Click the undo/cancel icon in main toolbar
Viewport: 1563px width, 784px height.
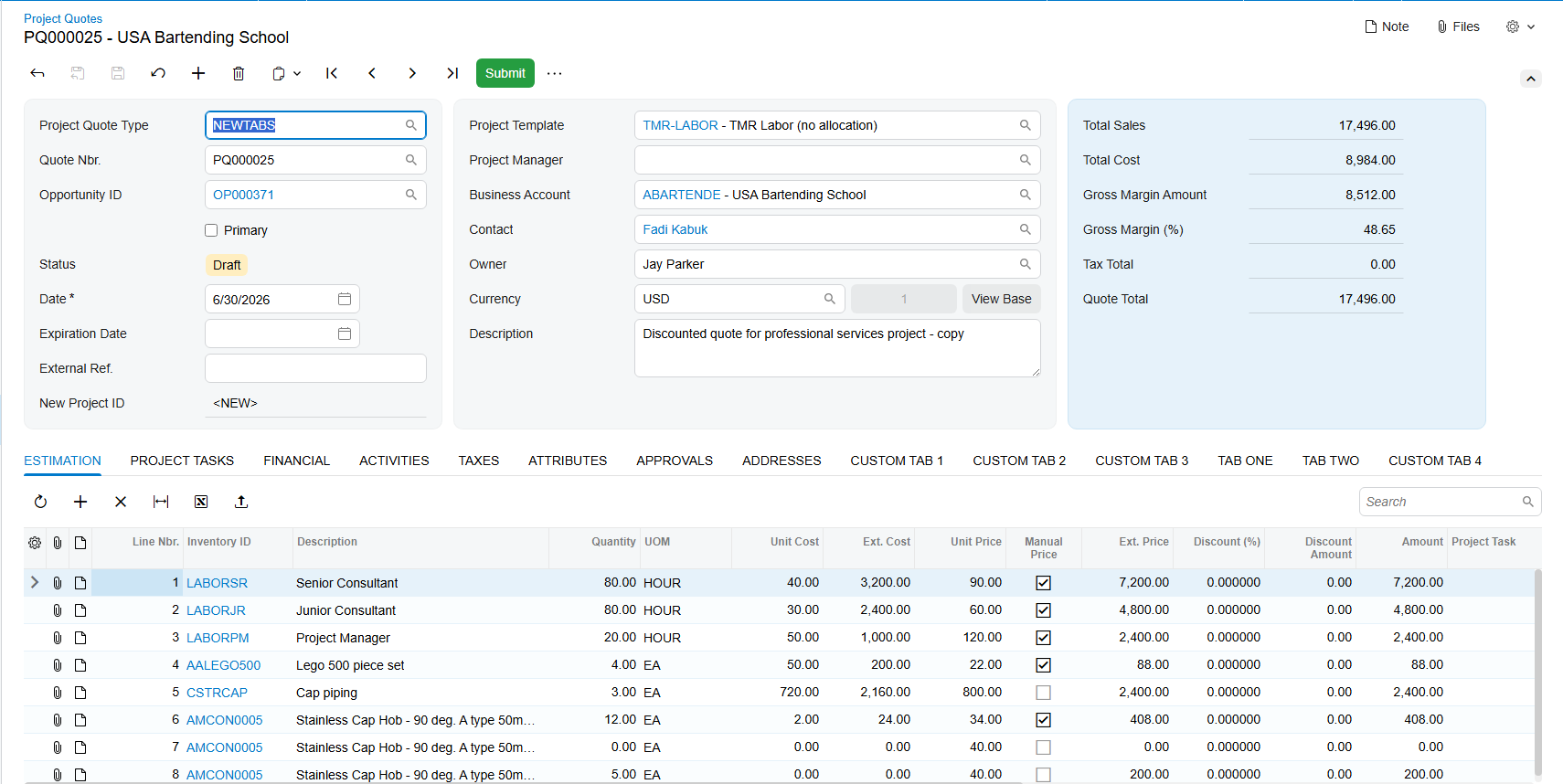pyautogui.click(x=158, y=73)
